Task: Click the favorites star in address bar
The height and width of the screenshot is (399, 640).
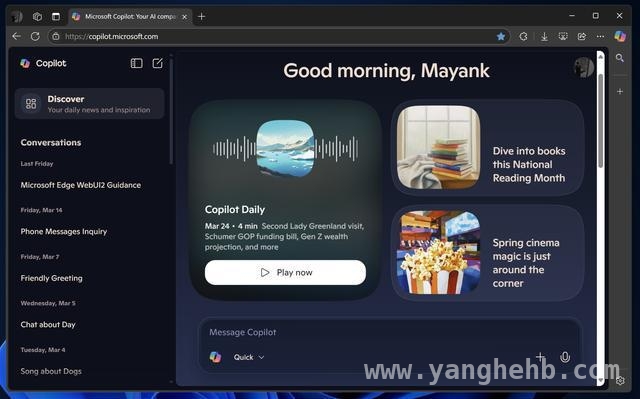Action: click(501, 37)
